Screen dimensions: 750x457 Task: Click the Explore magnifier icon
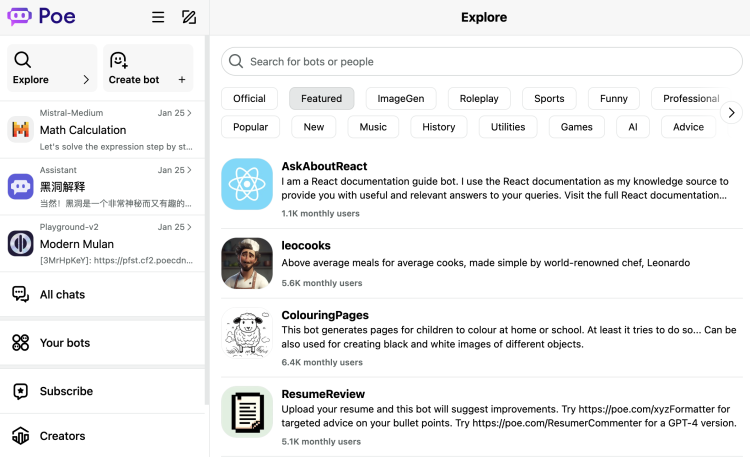click(x=22, y=60)
